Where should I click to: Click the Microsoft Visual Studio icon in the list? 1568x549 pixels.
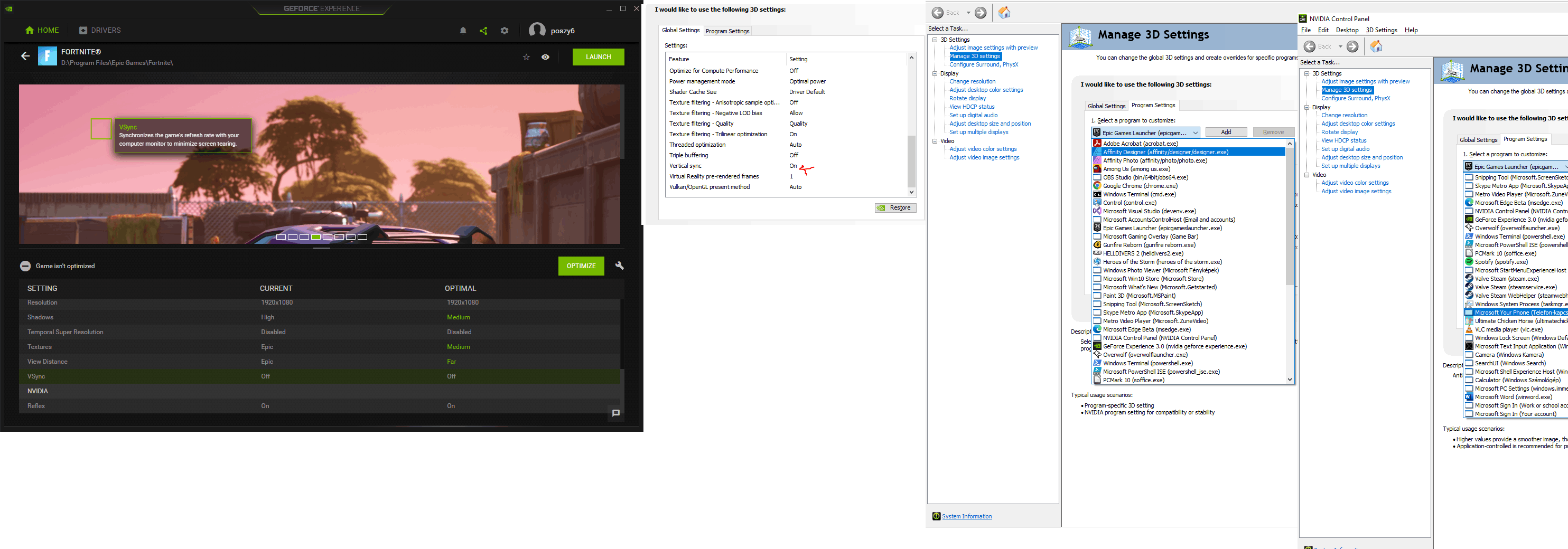point(1097,211)
